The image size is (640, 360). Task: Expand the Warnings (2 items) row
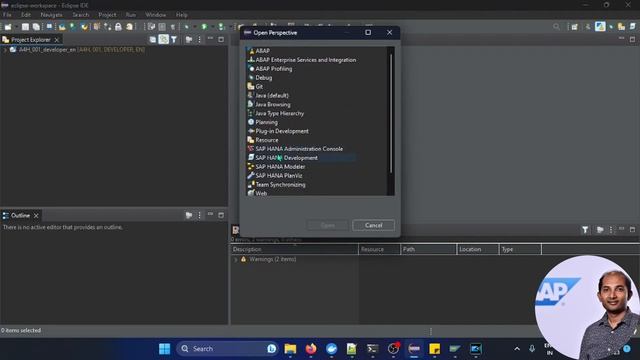(236, 259)
